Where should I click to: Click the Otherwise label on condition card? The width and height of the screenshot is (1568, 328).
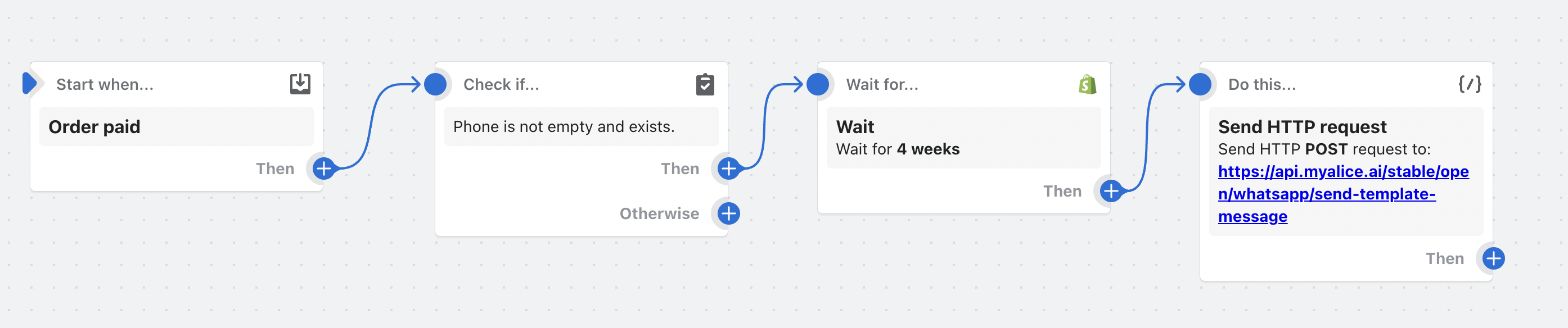tap(659, 213)
